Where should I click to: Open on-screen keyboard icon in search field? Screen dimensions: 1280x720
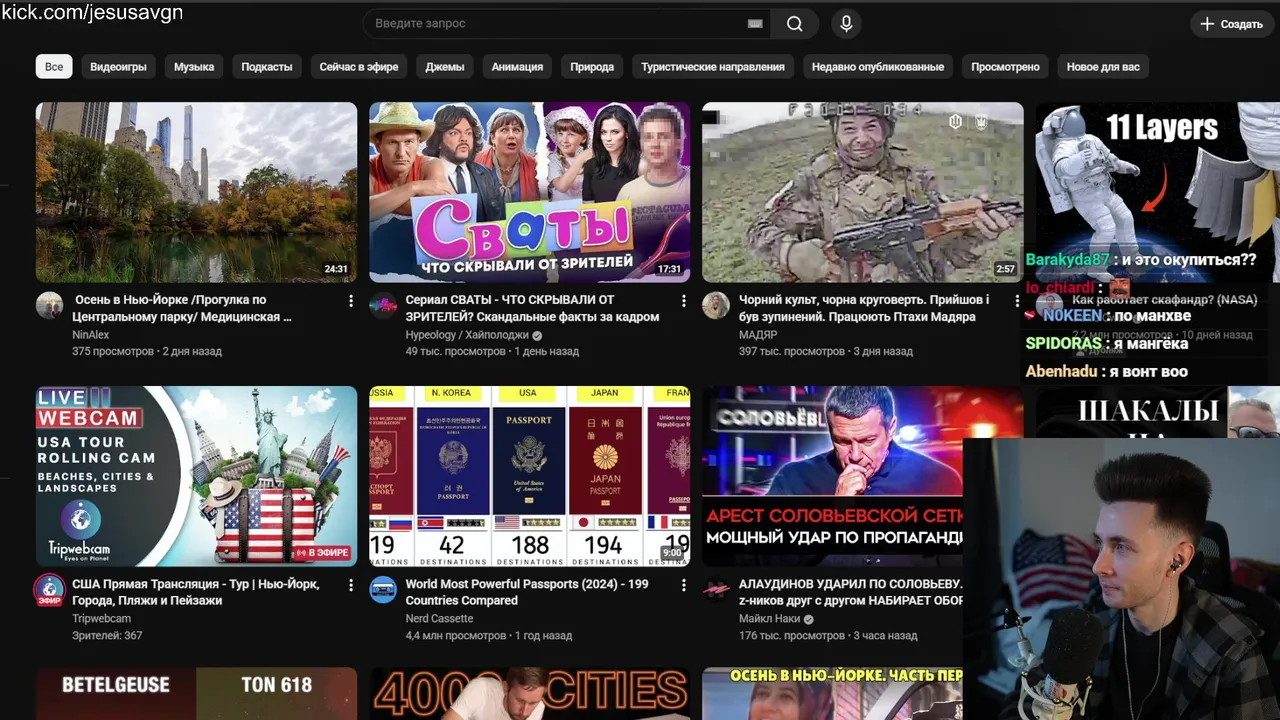point(755,24)
